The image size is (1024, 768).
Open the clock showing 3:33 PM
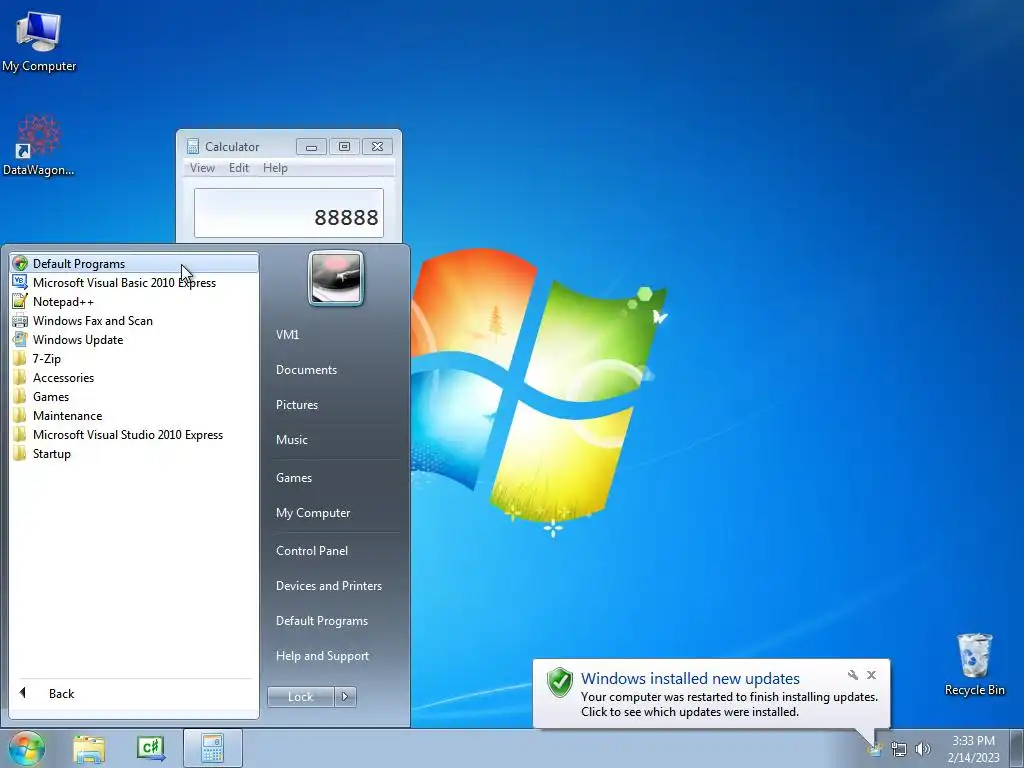(x=973, y=749)
